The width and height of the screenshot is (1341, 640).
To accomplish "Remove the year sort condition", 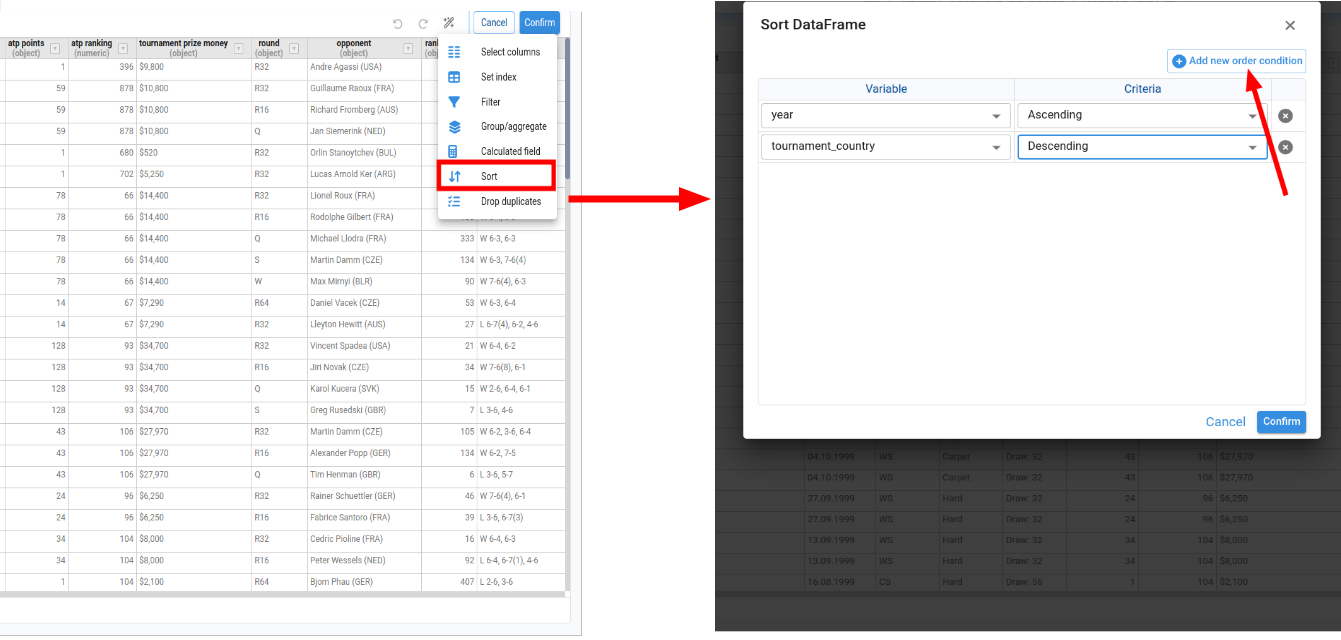I will coord(1286,116).
